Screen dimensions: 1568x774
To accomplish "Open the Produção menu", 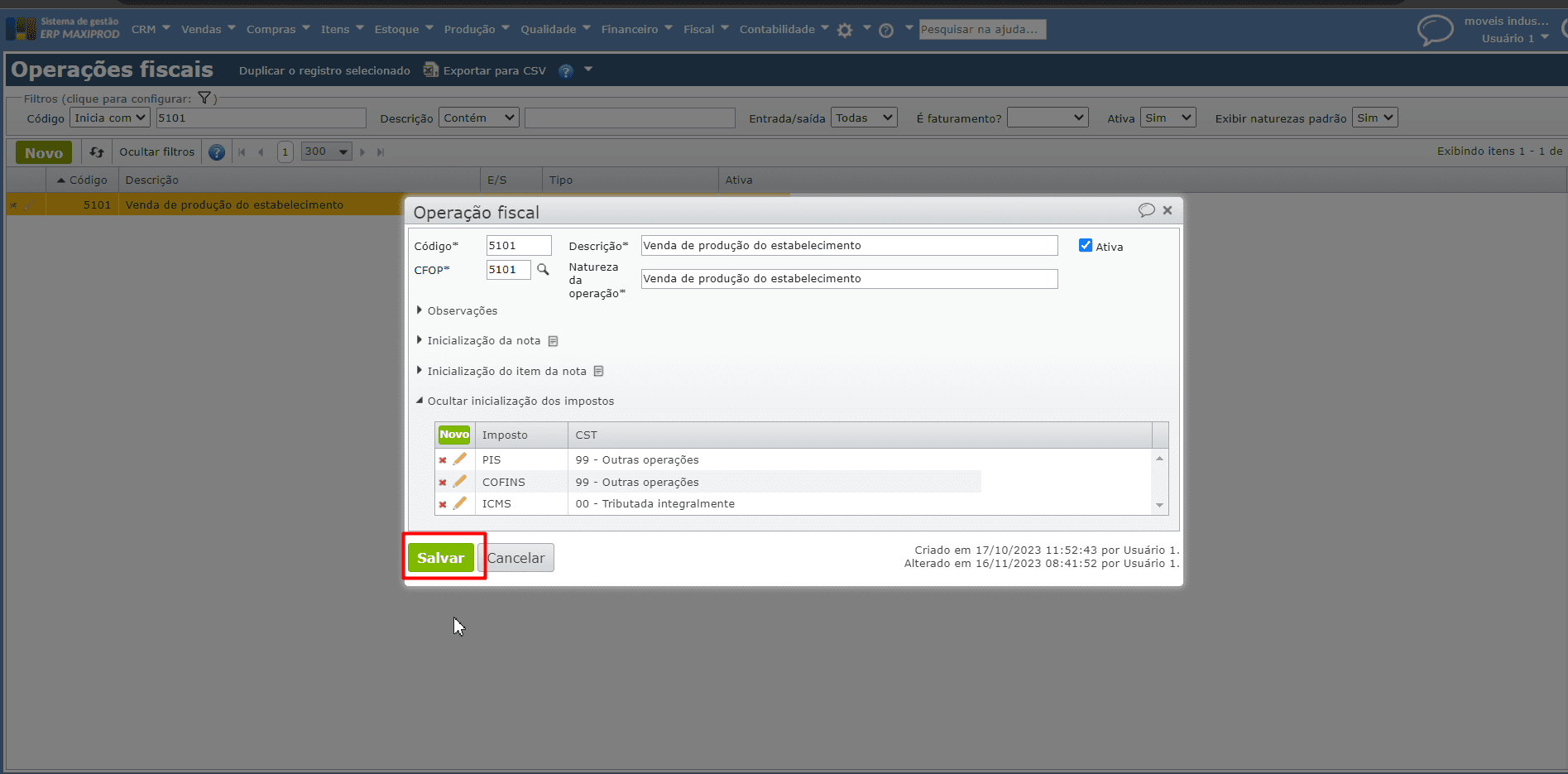I will pos(477,30).
